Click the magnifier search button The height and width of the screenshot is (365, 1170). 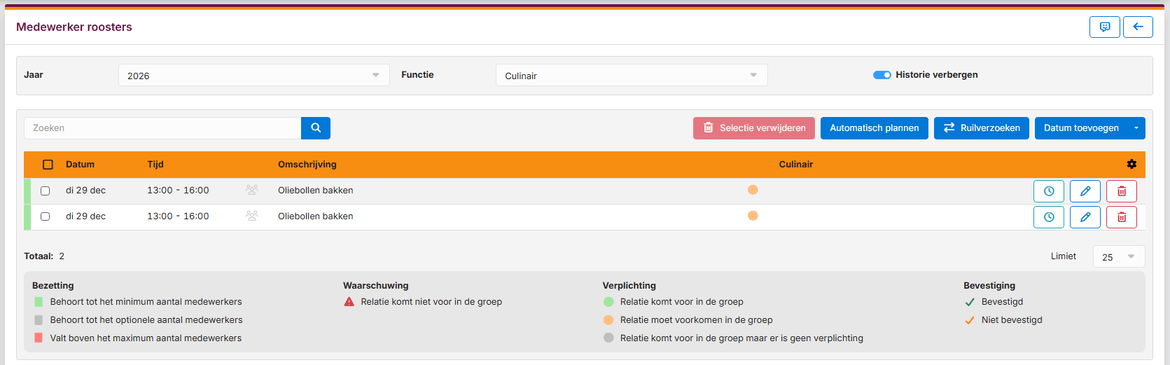[316, 128]
